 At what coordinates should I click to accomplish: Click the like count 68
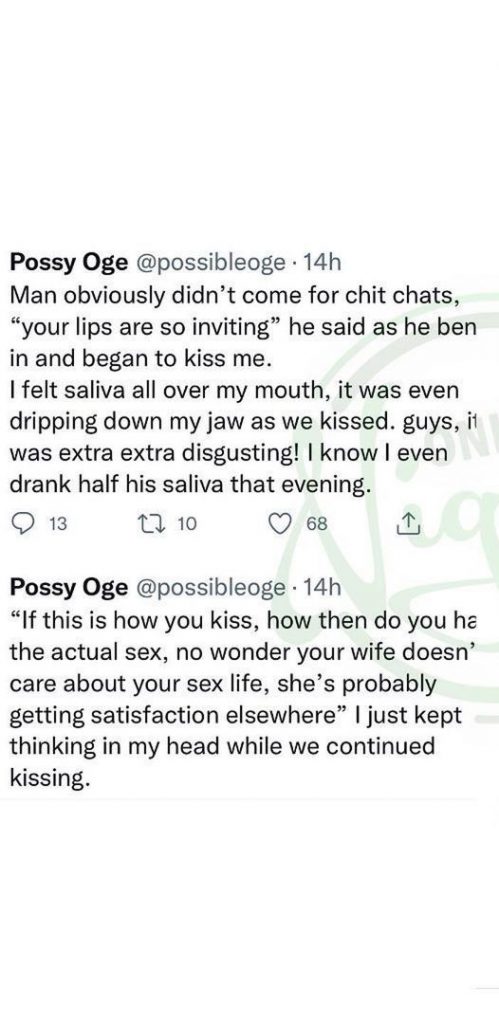(317, 523)
